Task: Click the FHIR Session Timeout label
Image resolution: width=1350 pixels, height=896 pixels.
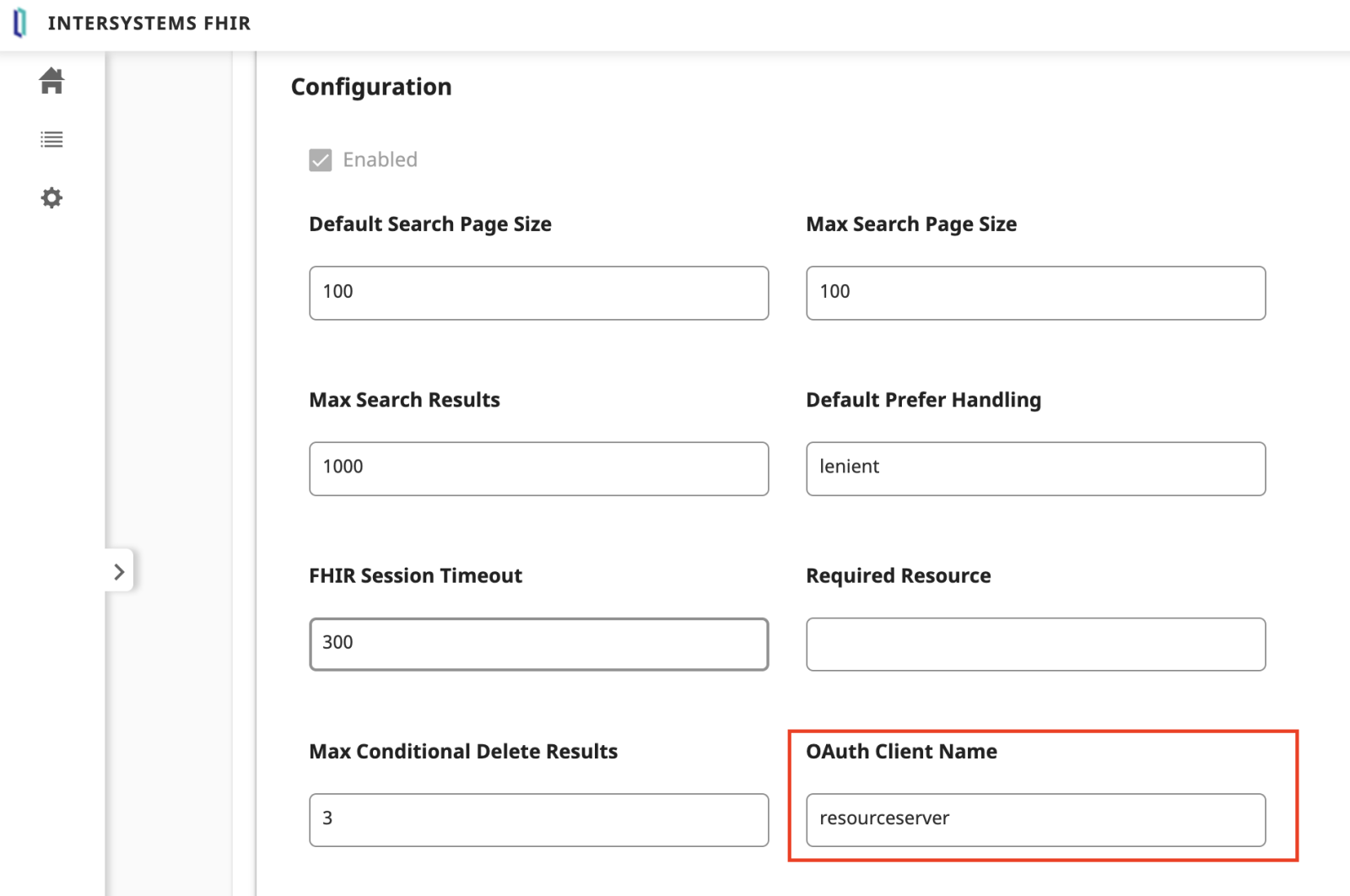Action: tap(415, 575)
